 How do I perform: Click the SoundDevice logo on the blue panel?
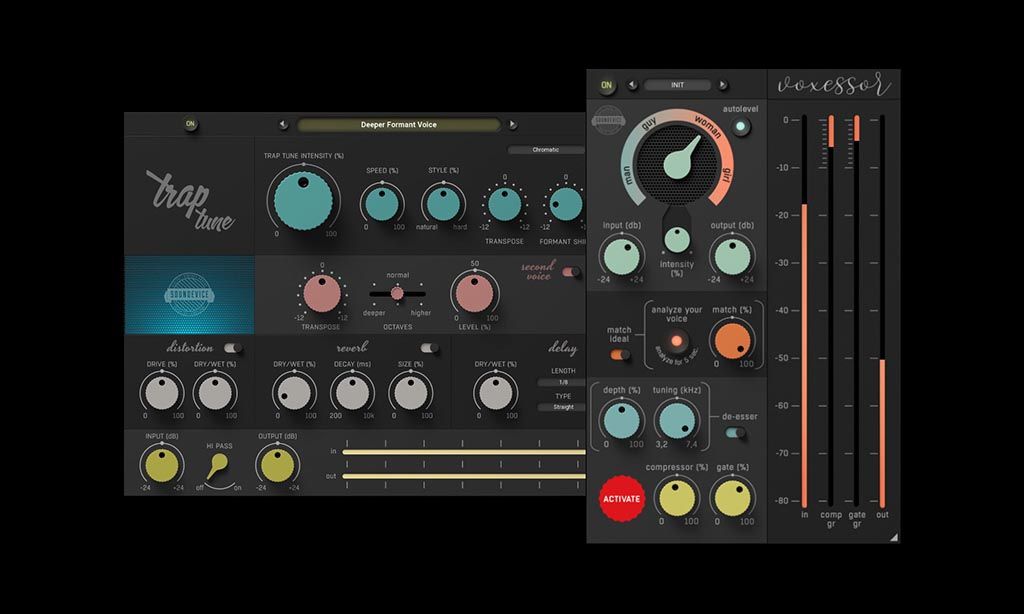(x=189, y=295)
